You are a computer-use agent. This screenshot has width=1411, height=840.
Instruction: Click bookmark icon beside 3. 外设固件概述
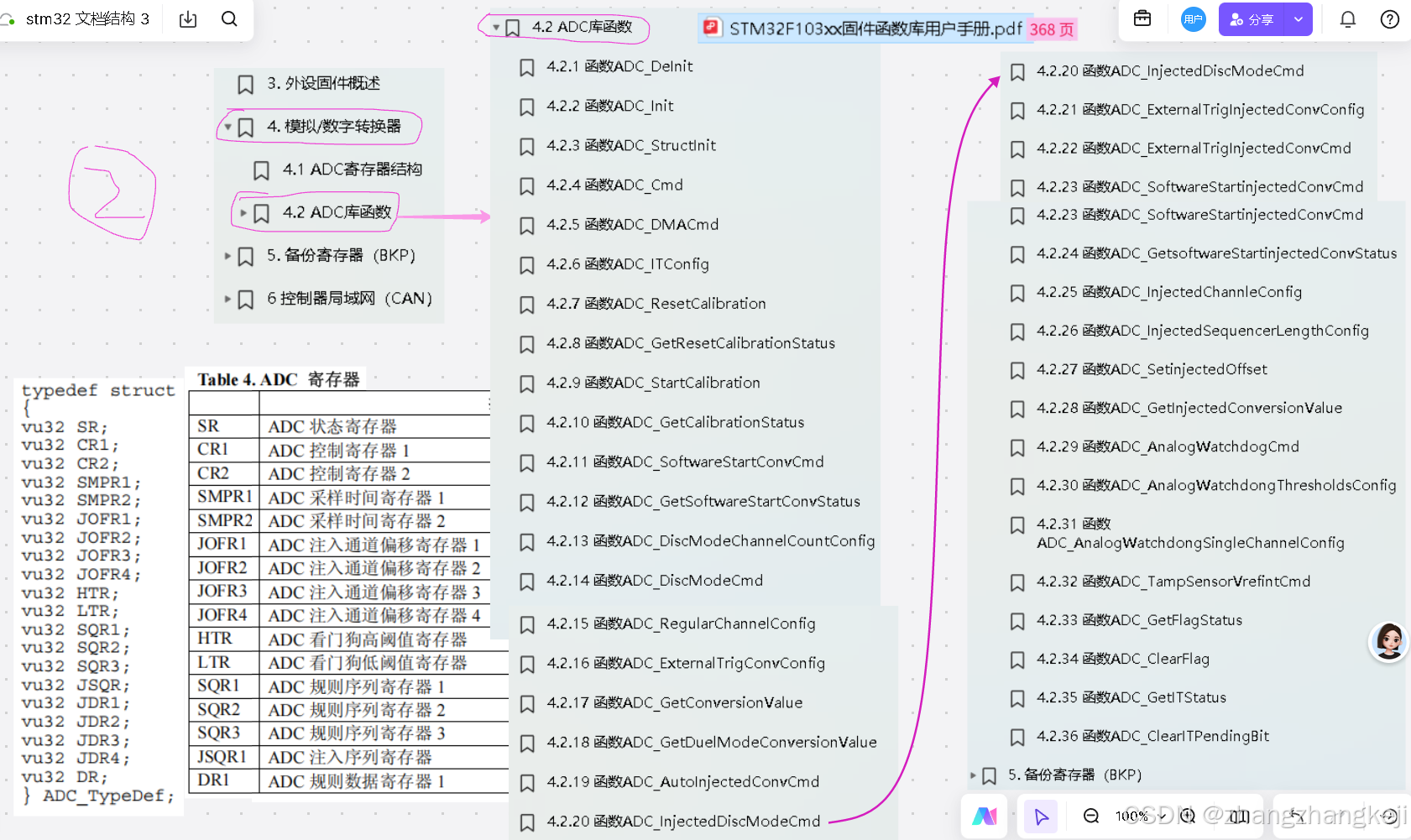point(246,84)
